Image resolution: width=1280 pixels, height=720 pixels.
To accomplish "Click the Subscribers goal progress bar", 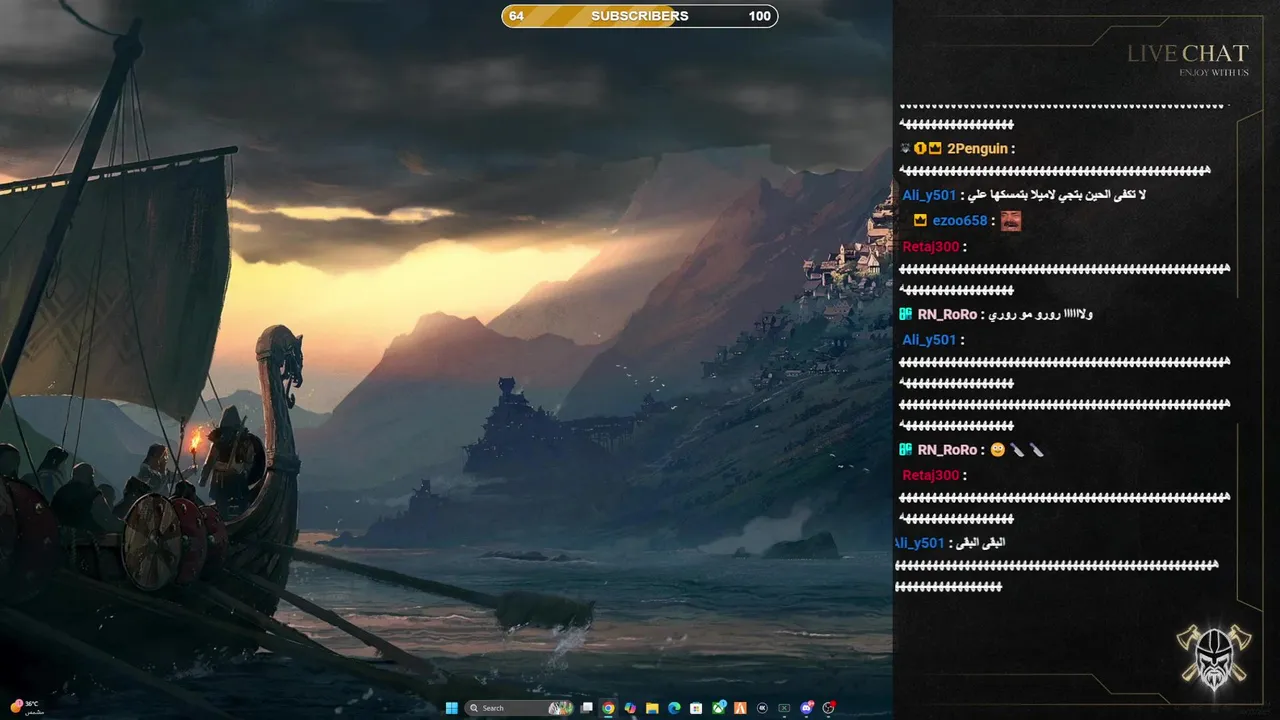I will coord(640,16).
